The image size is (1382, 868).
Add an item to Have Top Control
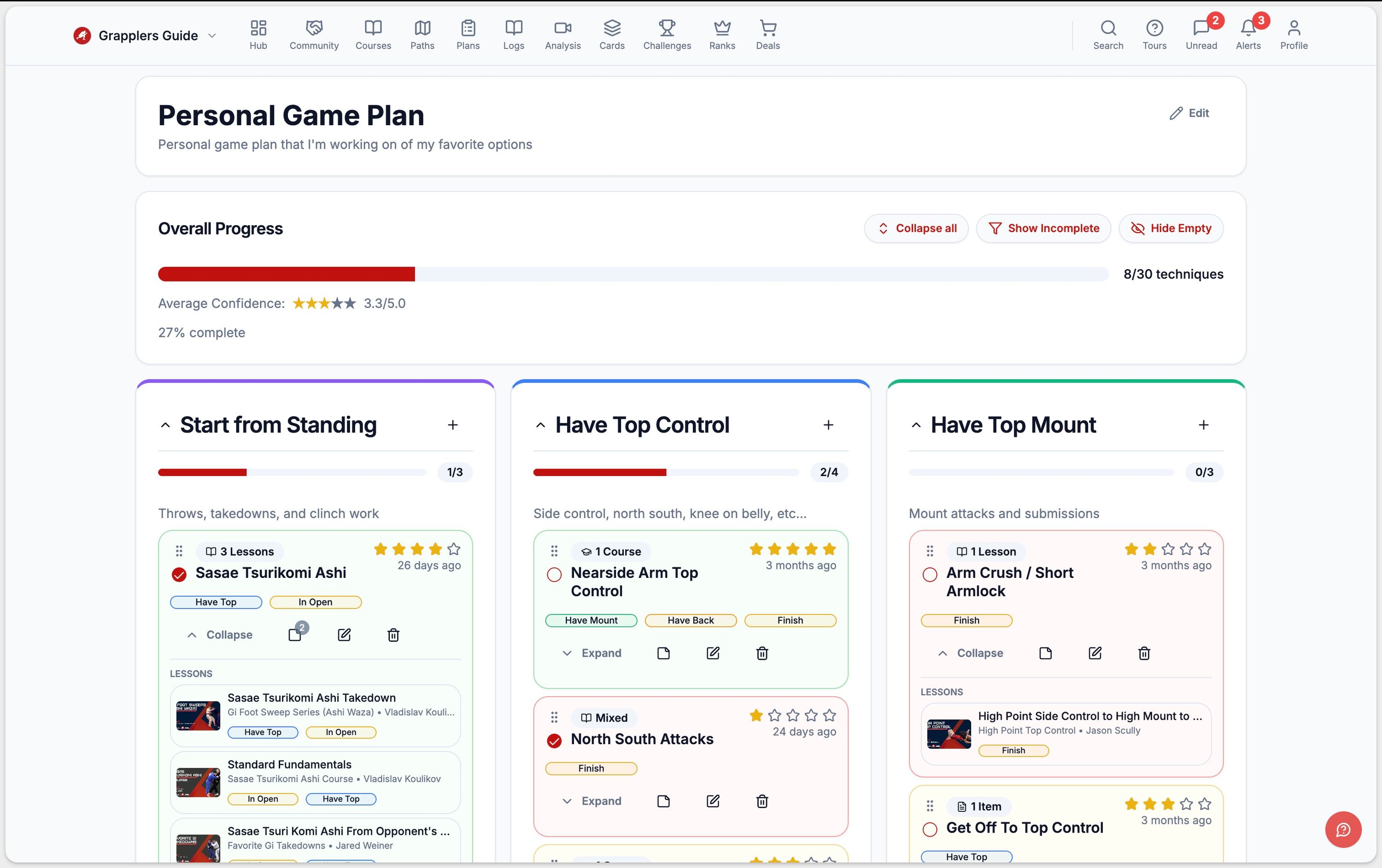(x=828, y=425)
